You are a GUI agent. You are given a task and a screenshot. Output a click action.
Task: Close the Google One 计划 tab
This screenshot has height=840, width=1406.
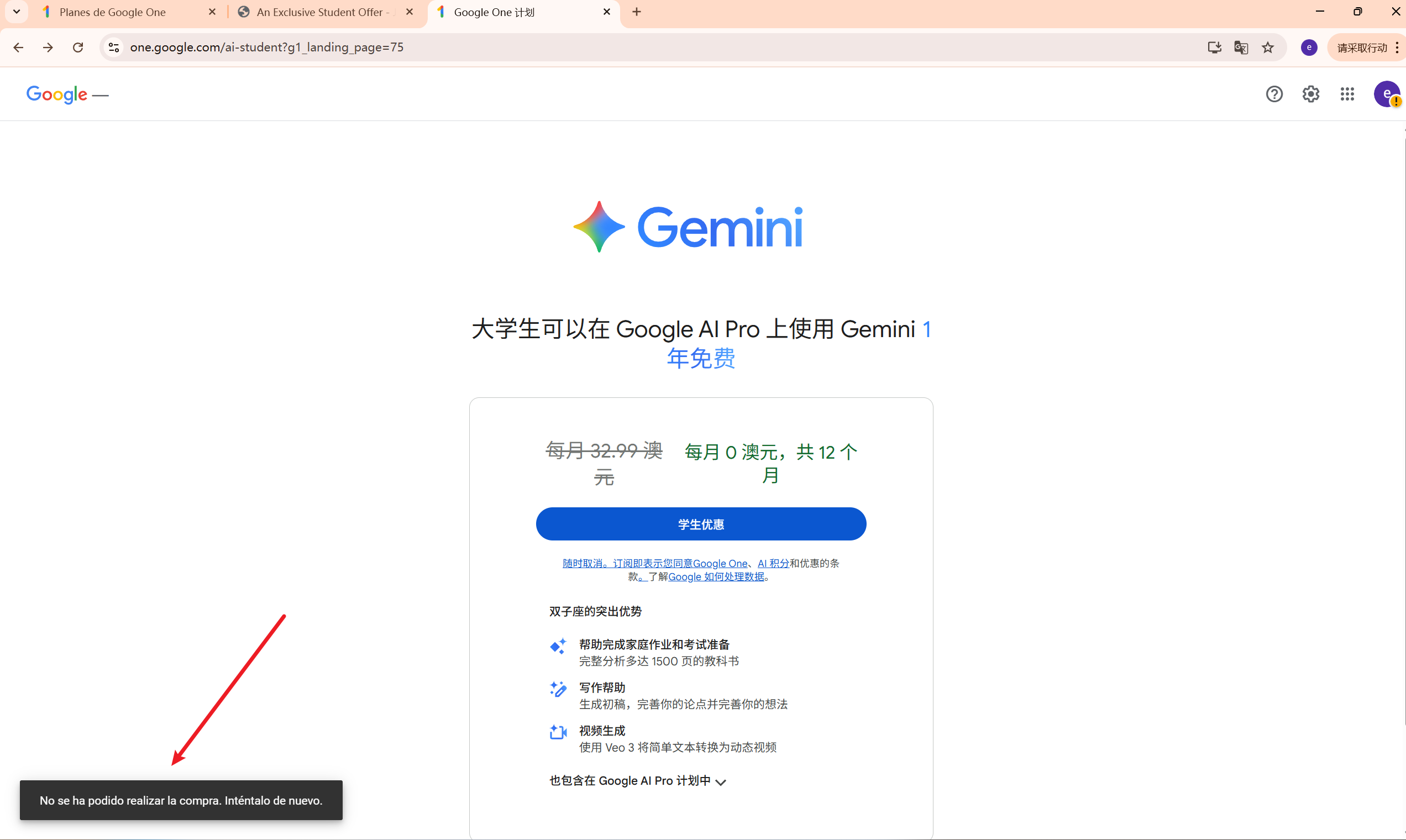[607, 12]
